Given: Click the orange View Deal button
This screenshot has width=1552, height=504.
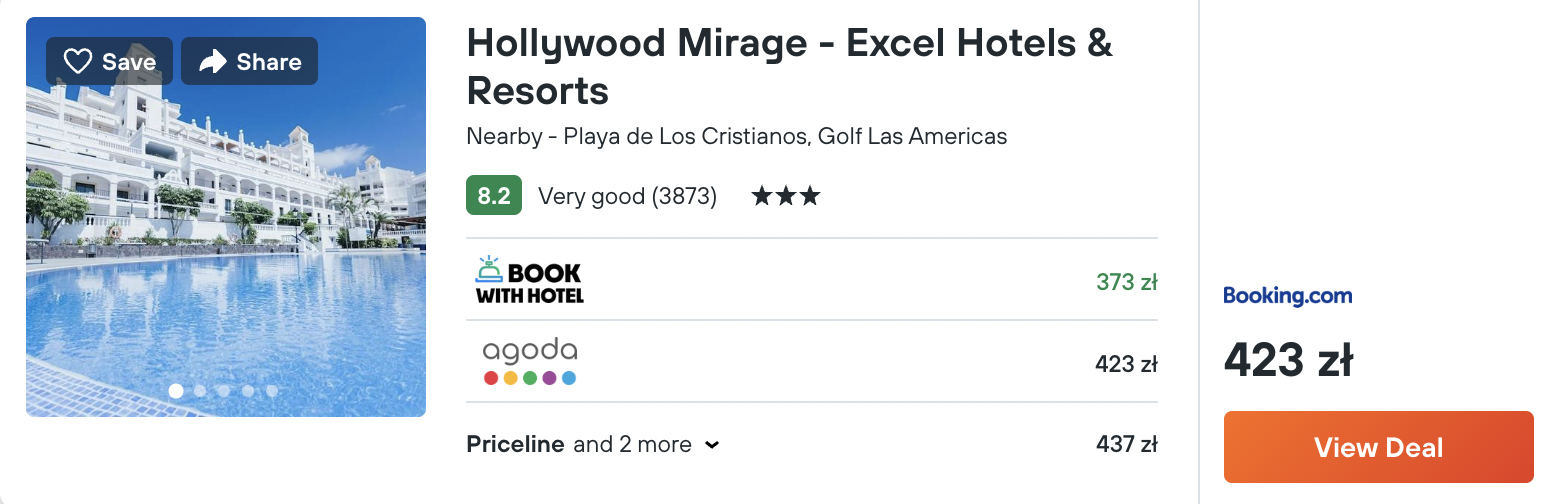Looking at the screenshot, I should [x=1378, y=447].
